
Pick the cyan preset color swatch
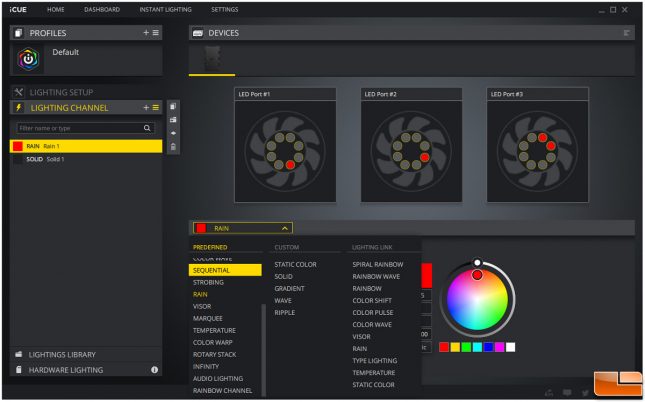477,347
